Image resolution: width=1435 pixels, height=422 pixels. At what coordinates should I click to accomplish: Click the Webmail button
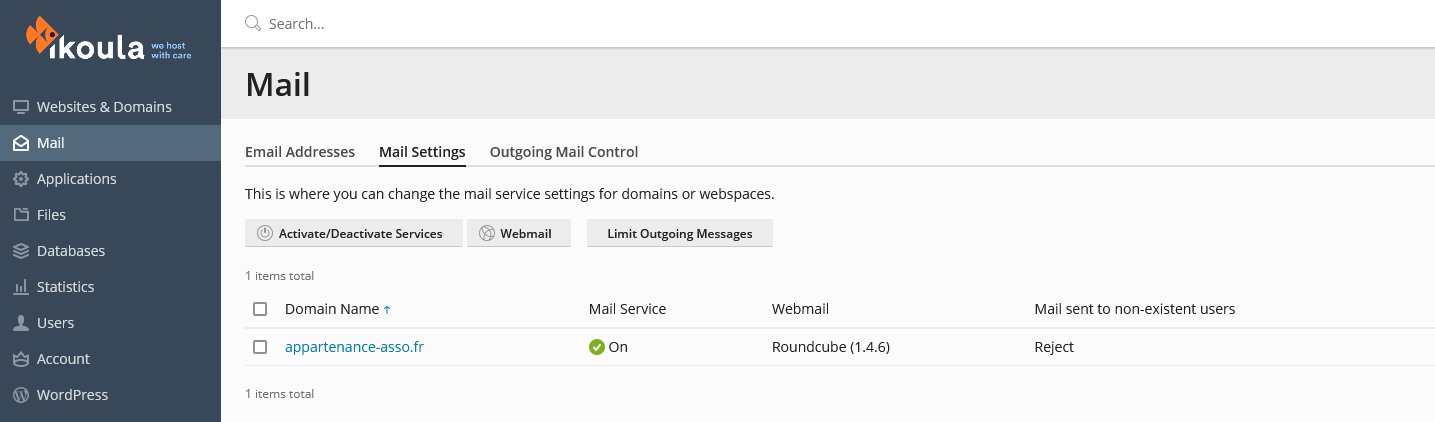coord(519,233)
